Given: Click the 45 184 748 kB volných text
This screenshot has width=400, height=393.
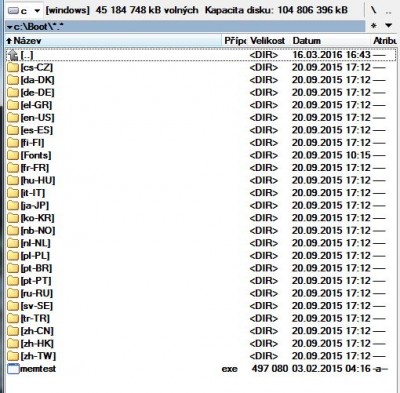Looking at the screenshot, I should tap(147, 10).
